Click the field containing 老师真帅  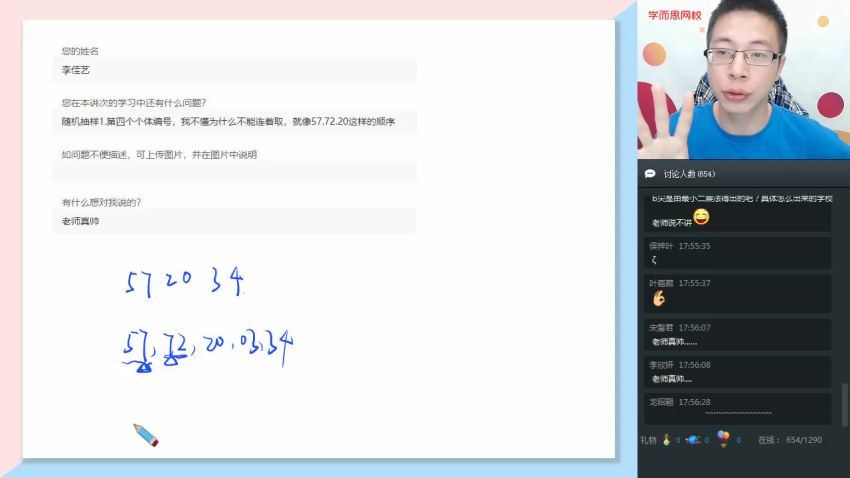pyautogui.click(x=235, y=221)
